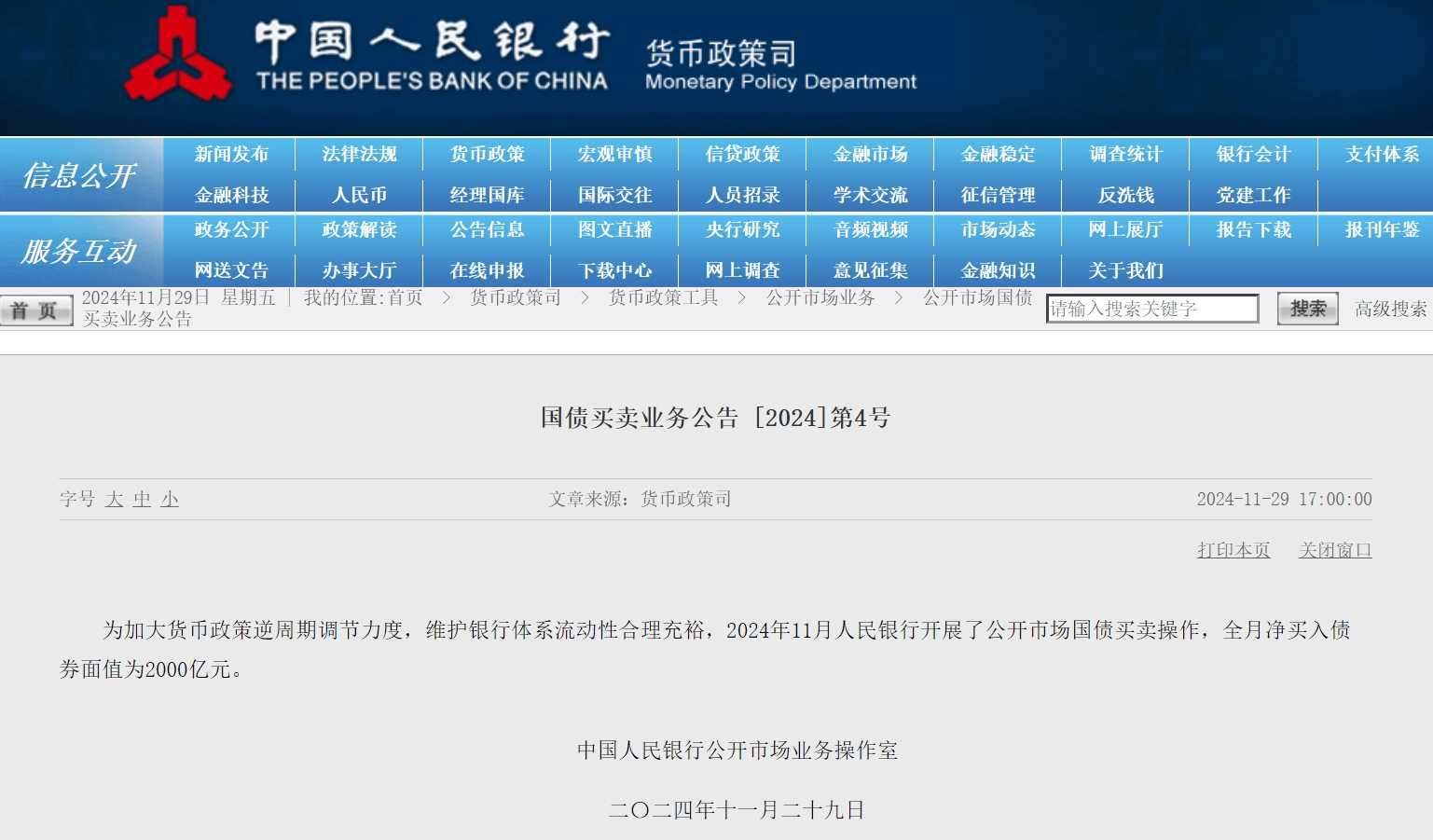Image resolution: width=1433 pixels, height=840 pixels.
Task: Go to 首页 in the breadcrumb trail
Action: click(x=406, y=297)
